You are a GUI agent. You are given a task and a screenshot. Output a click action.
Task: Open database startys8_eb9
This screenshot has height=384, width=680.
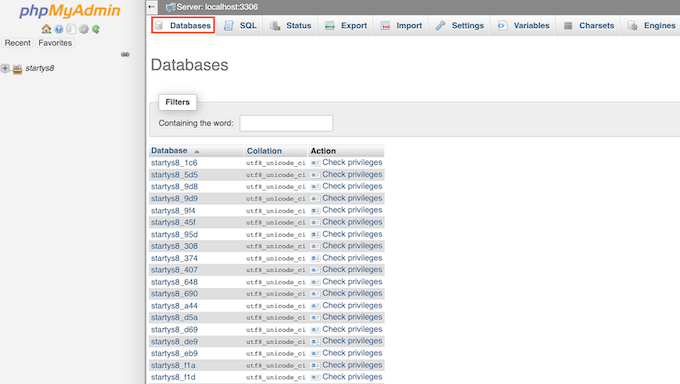click(174, 354)
